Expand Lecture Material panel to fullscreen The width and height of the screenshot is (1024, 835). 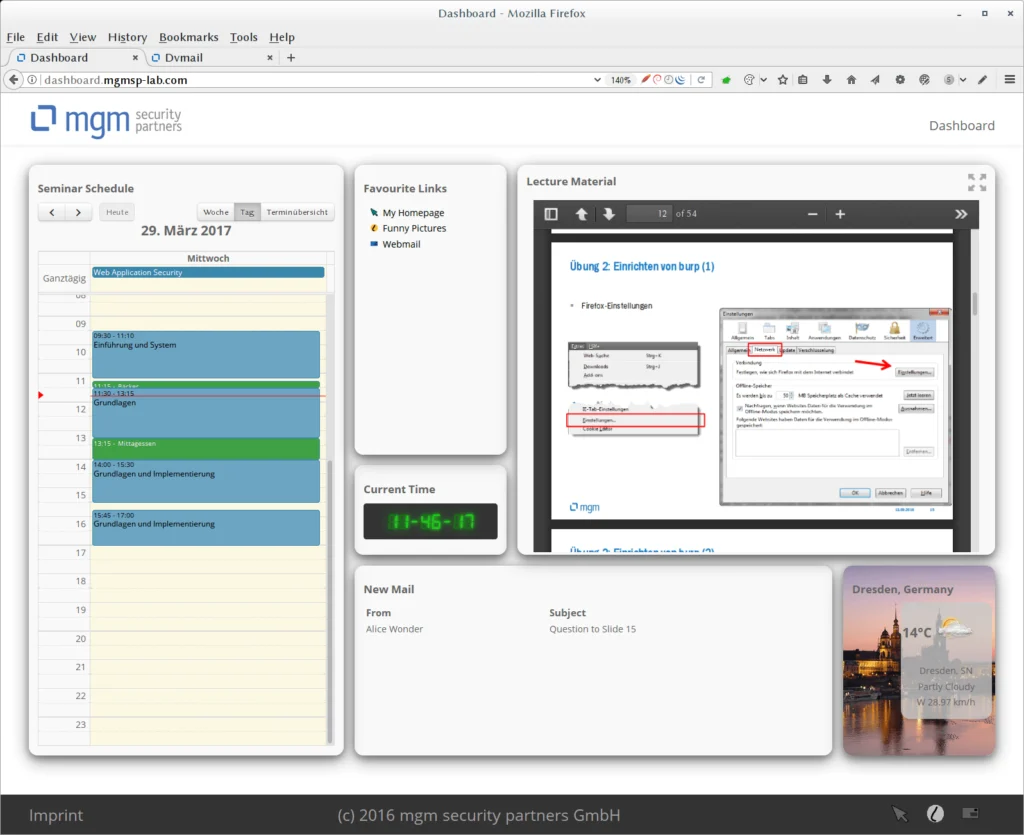977,182
